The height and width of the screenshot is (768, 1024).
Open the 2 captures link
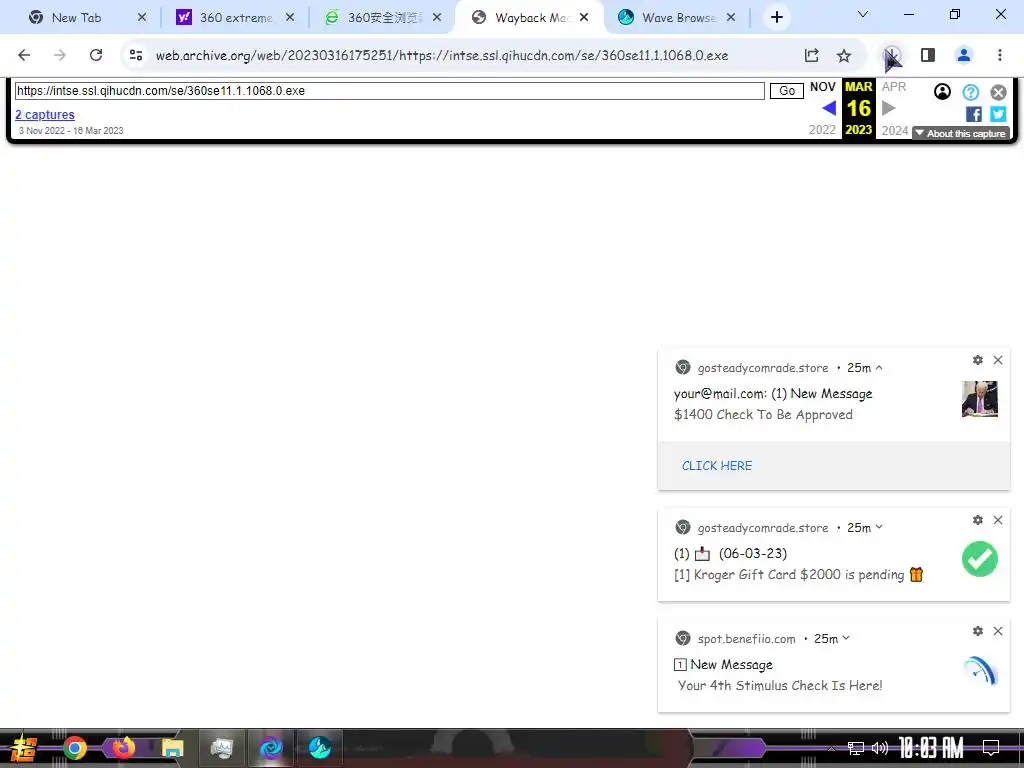pyautogui.click(x=45, y=115)
